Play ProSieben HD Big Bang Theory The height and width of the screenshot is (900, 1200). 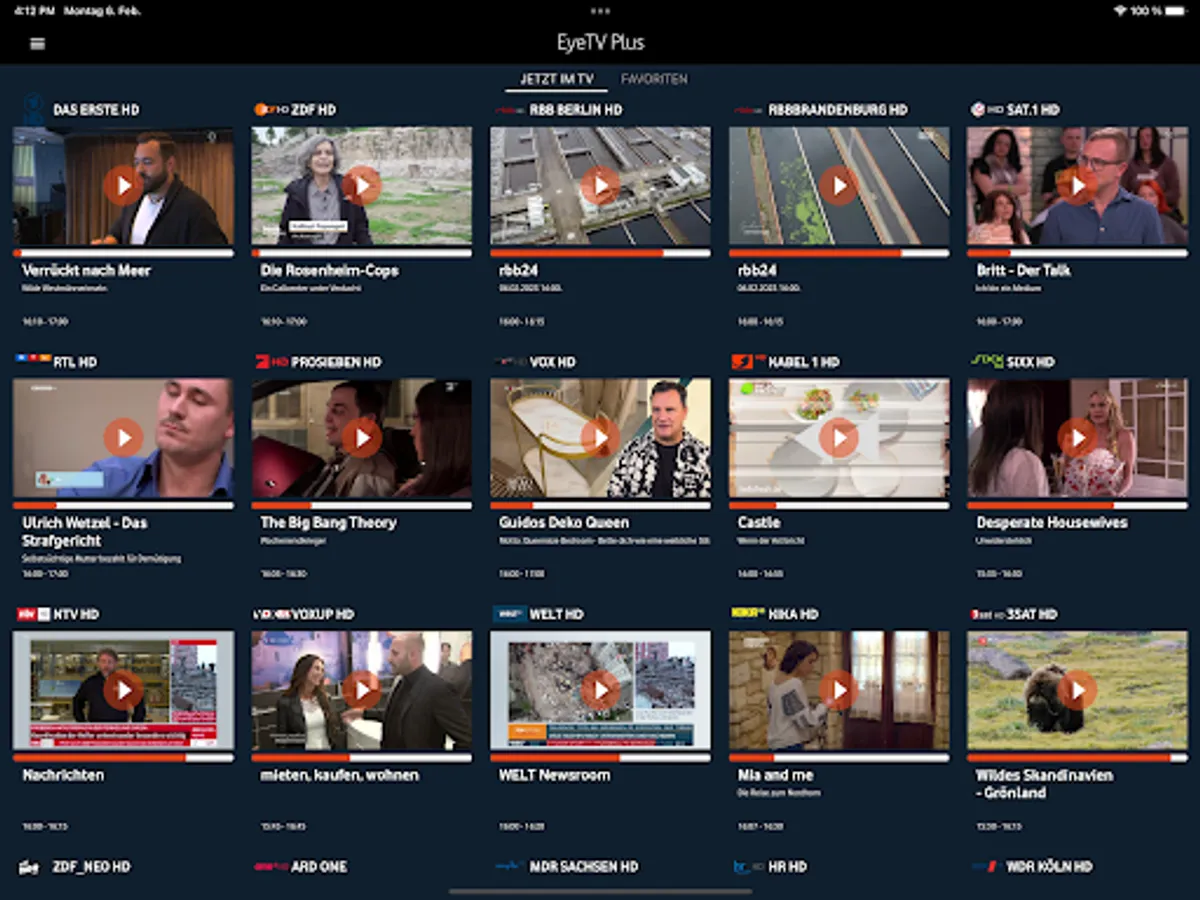(x=362, y=437)
